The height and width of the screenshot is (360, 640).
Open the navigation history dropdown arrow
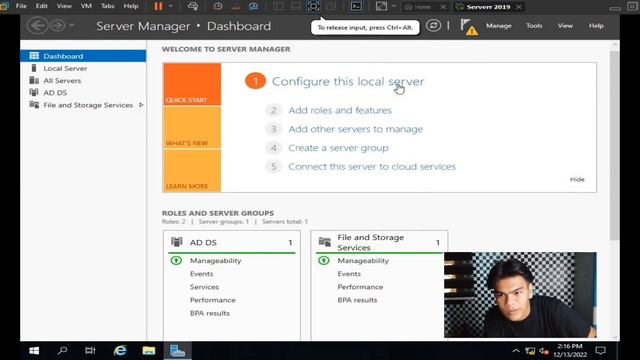click(x=71, y=26)
